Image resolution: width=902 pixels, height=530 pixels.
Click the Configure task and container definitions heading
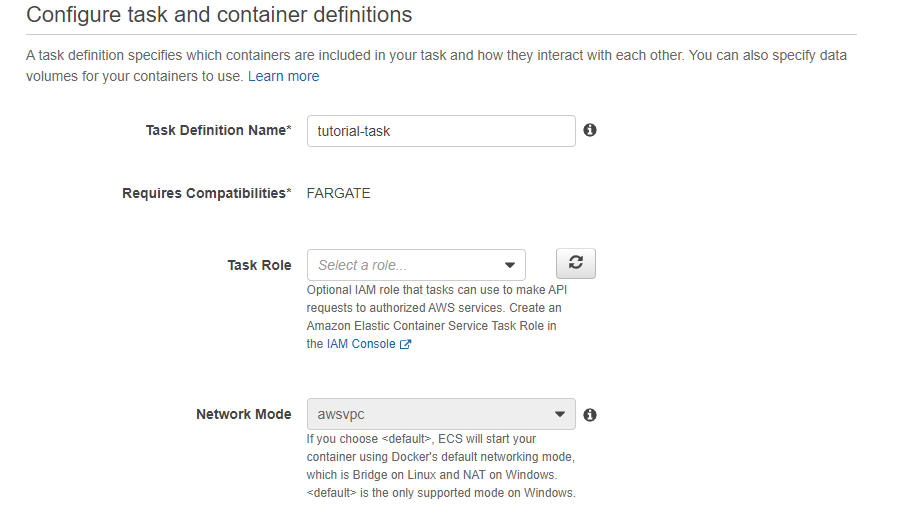tap(219, 14)
